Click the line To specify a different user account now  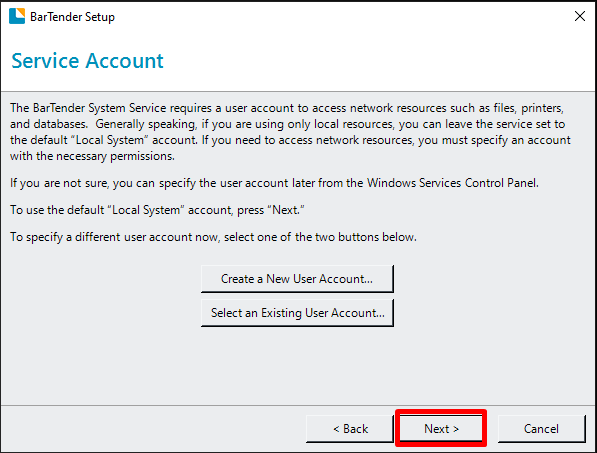[x=213, y=237]
